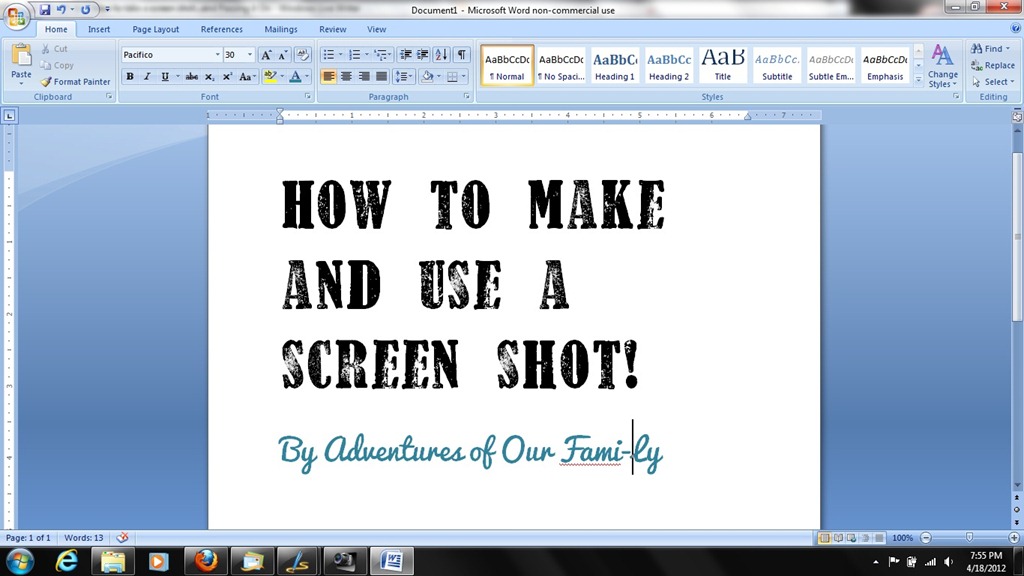Screen dimensions: 1024x576
Task: Click the borders button
Action: [x=452, y=76]
